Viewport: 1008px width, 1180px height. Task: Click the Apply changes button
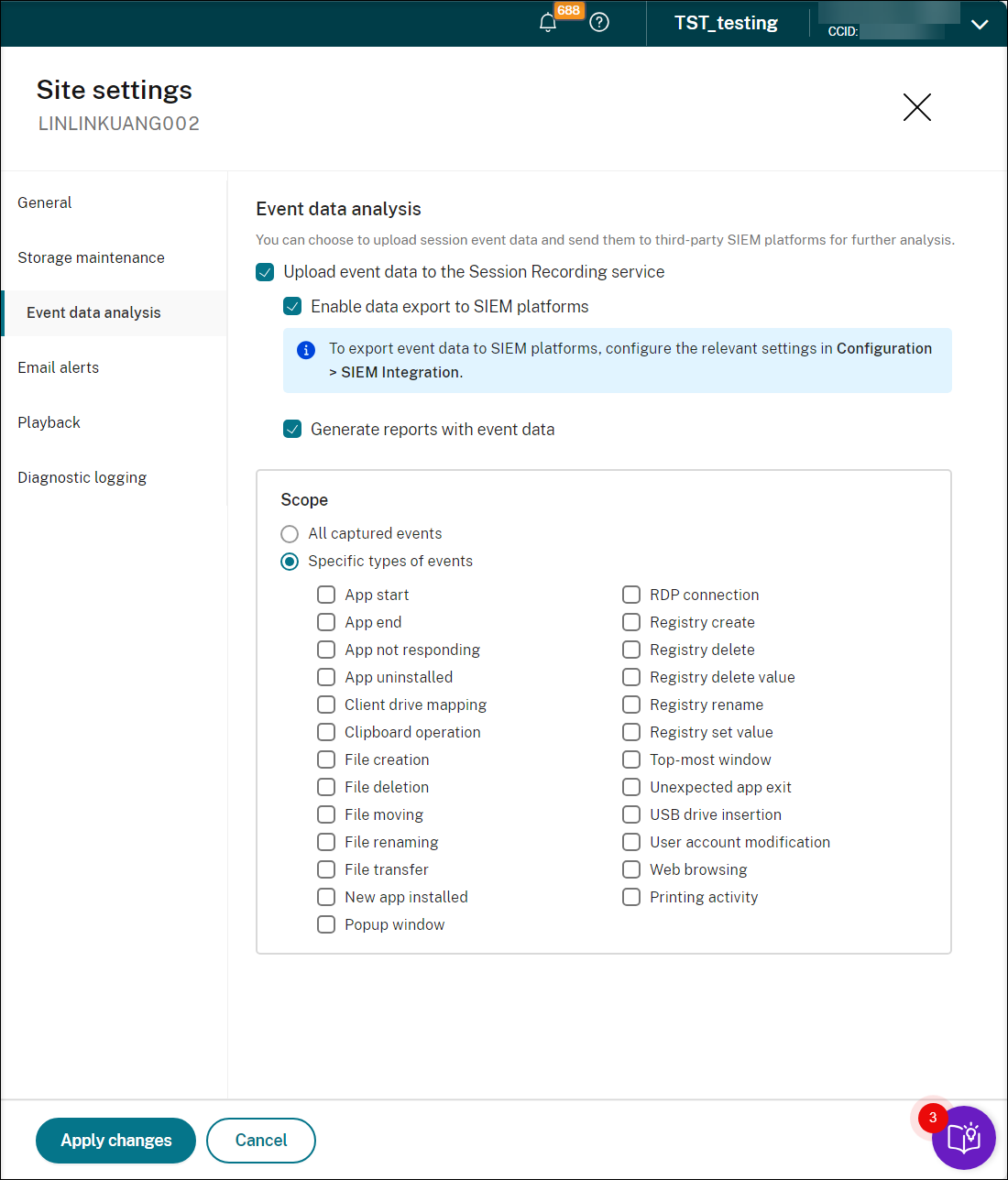116,1140
